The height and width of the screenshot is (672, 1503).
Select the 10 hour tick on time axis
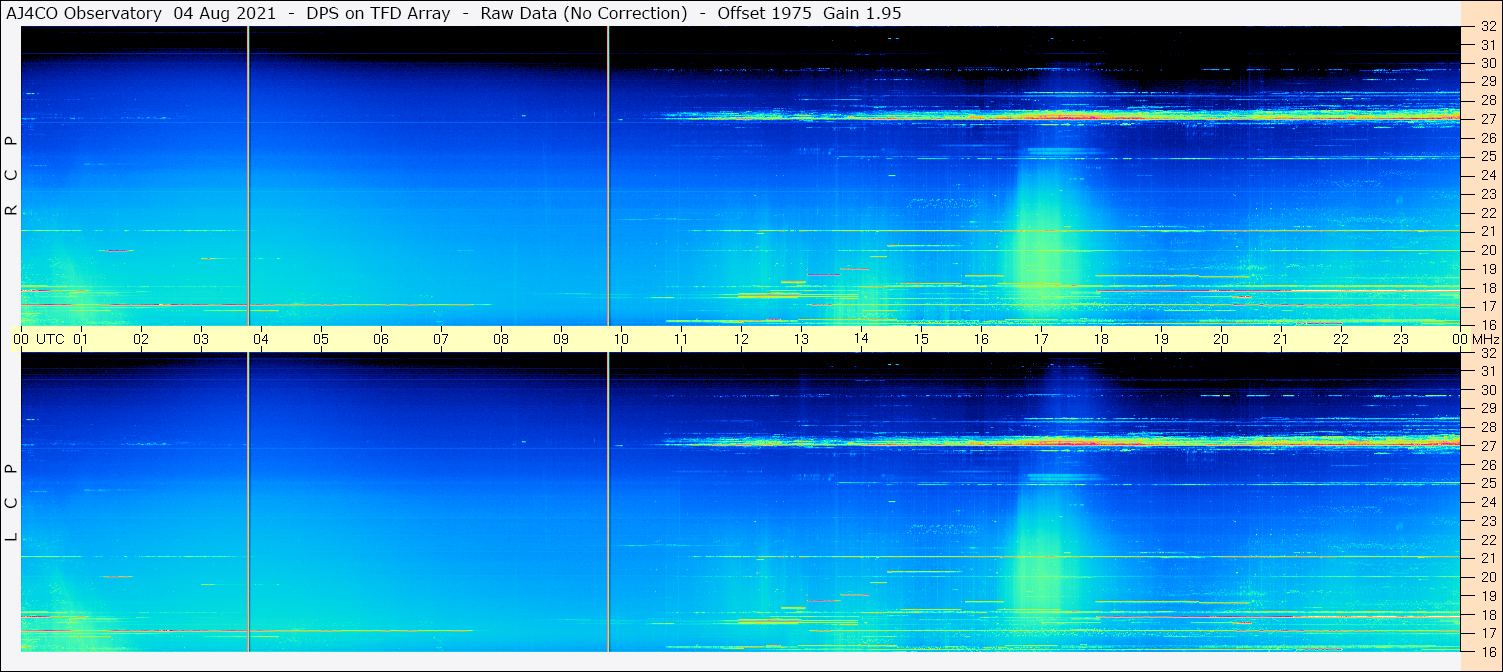coord(621,339)
